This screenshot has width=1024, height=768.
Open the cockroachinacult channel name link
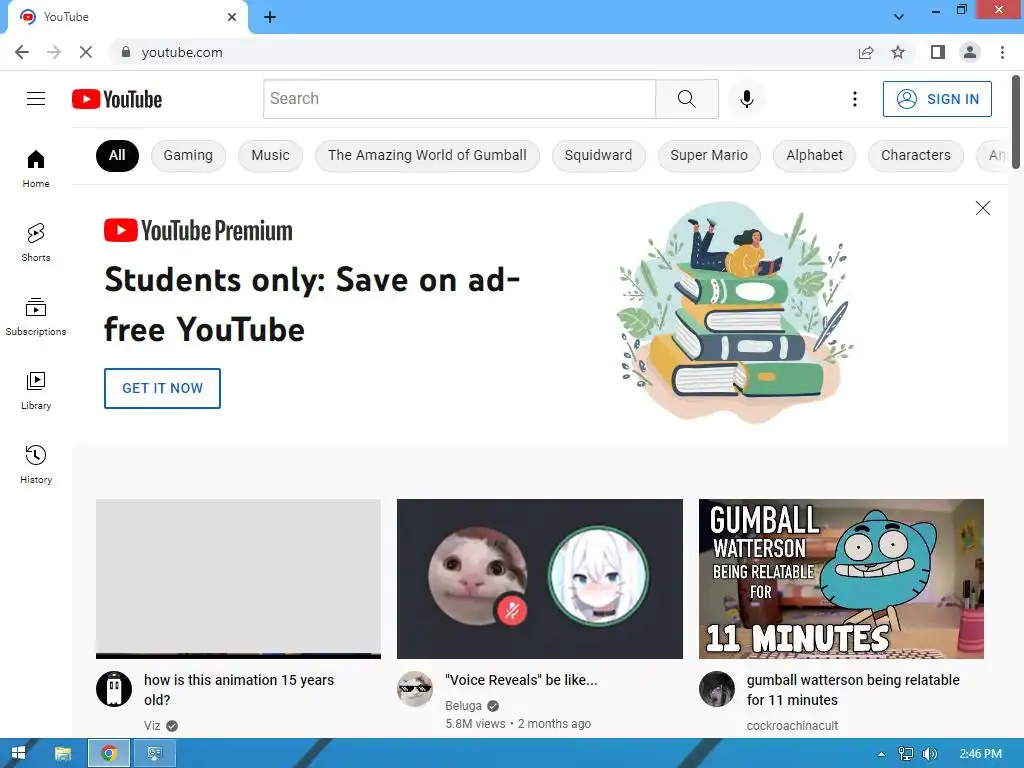tap(792, 726)
